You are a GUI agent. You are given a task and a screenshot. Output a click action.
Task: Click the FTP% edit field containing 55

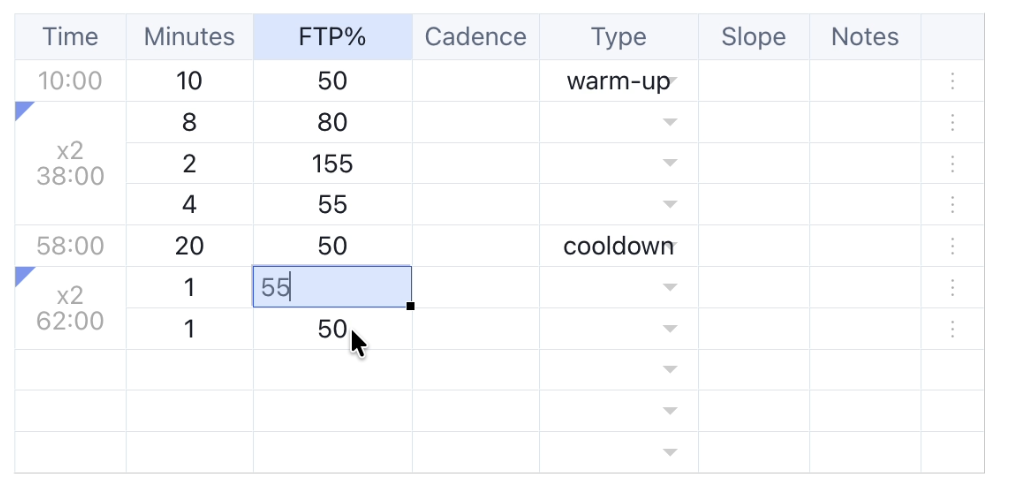pos(332,287)
